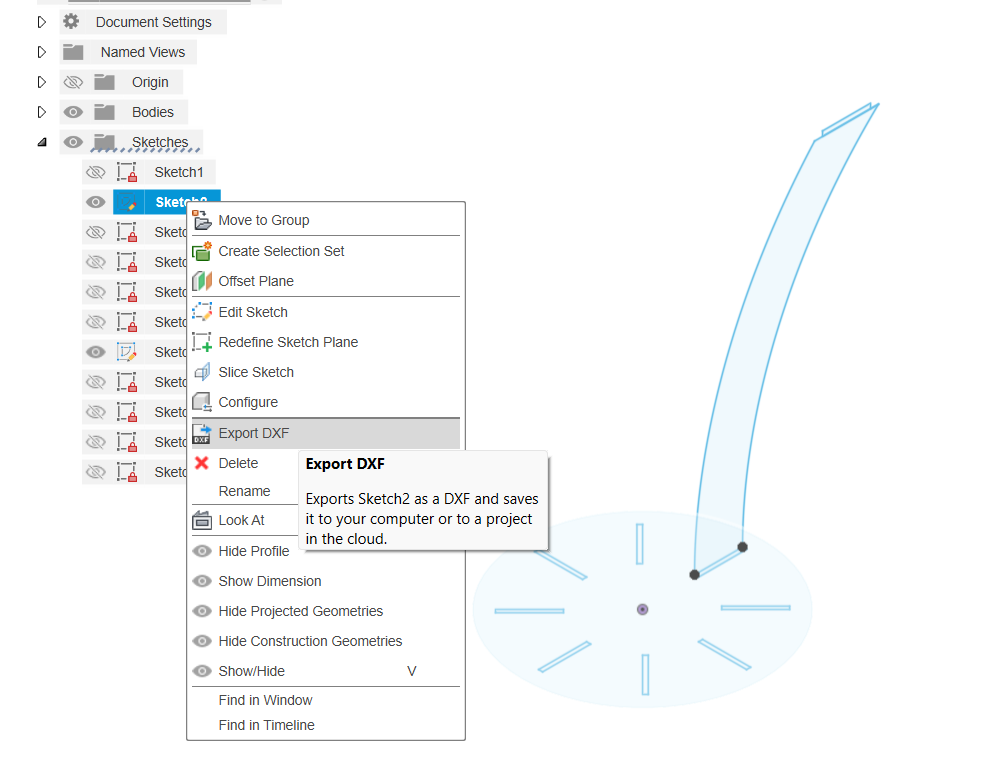This screenshot has width=981, height=766.
Task: Collapse the Sketches folder
Action: pos(41,141)
